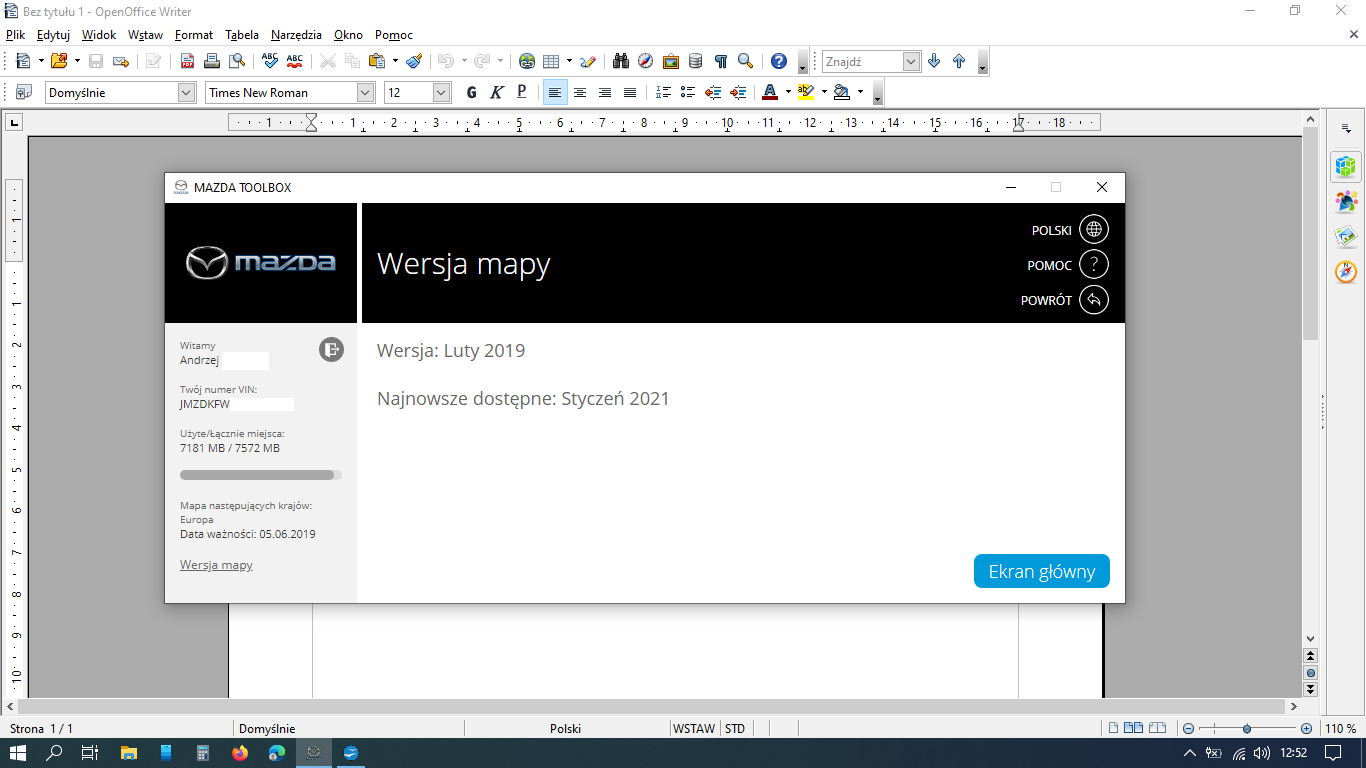Click the export PDF toolbar icon
The height and width of the screenshot is (768, 1366).
187,61
